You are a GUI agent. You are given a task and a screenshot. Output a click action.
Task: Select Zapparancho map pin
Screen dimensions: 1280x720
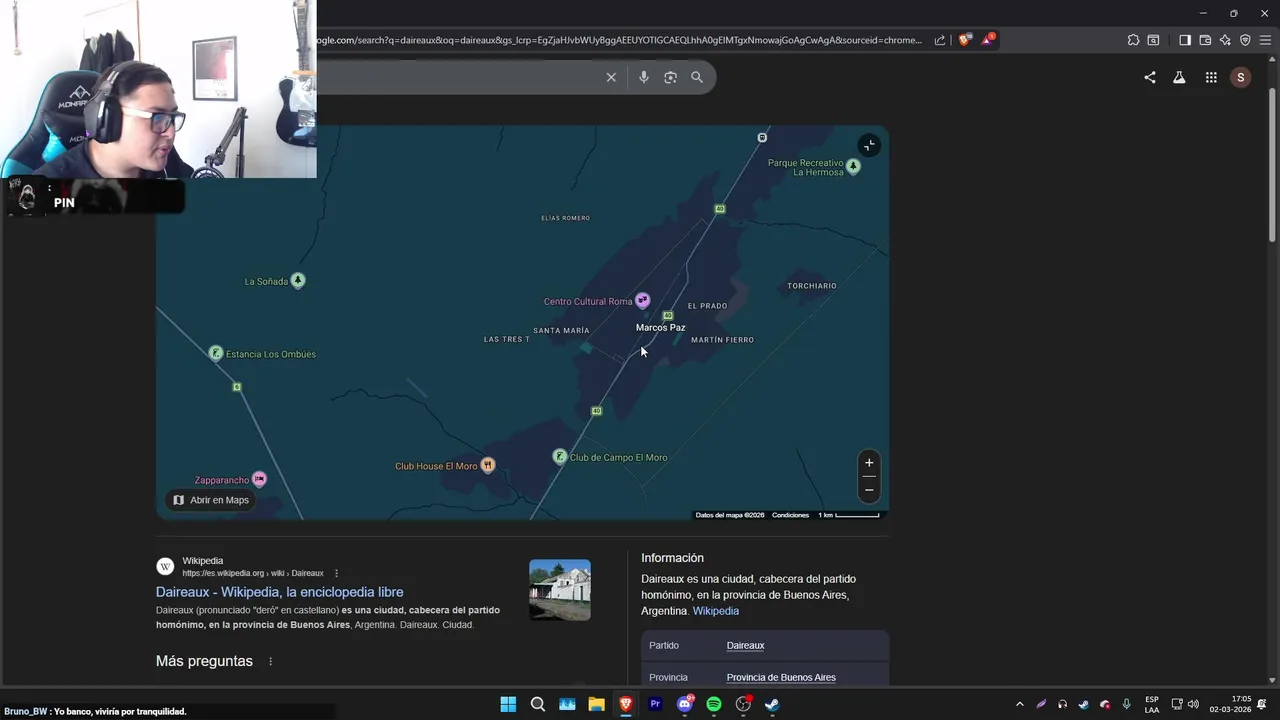tap(259, 479)
